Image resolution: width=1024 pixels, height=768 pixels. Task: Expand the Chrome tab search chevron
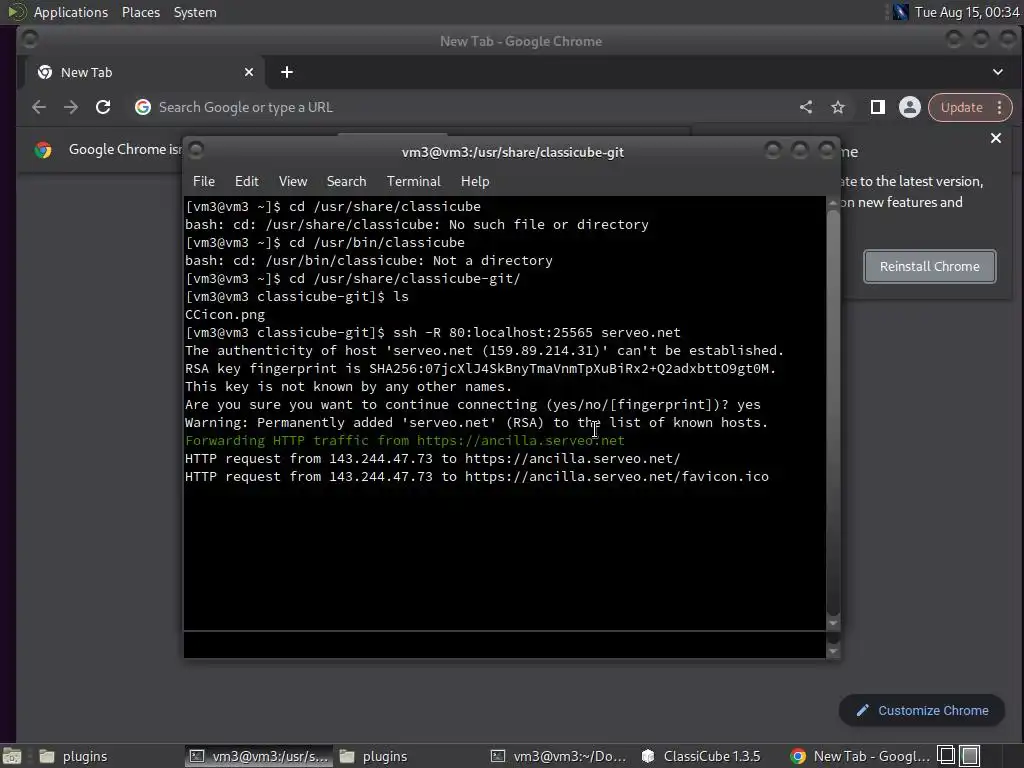[x=998, y=72]
